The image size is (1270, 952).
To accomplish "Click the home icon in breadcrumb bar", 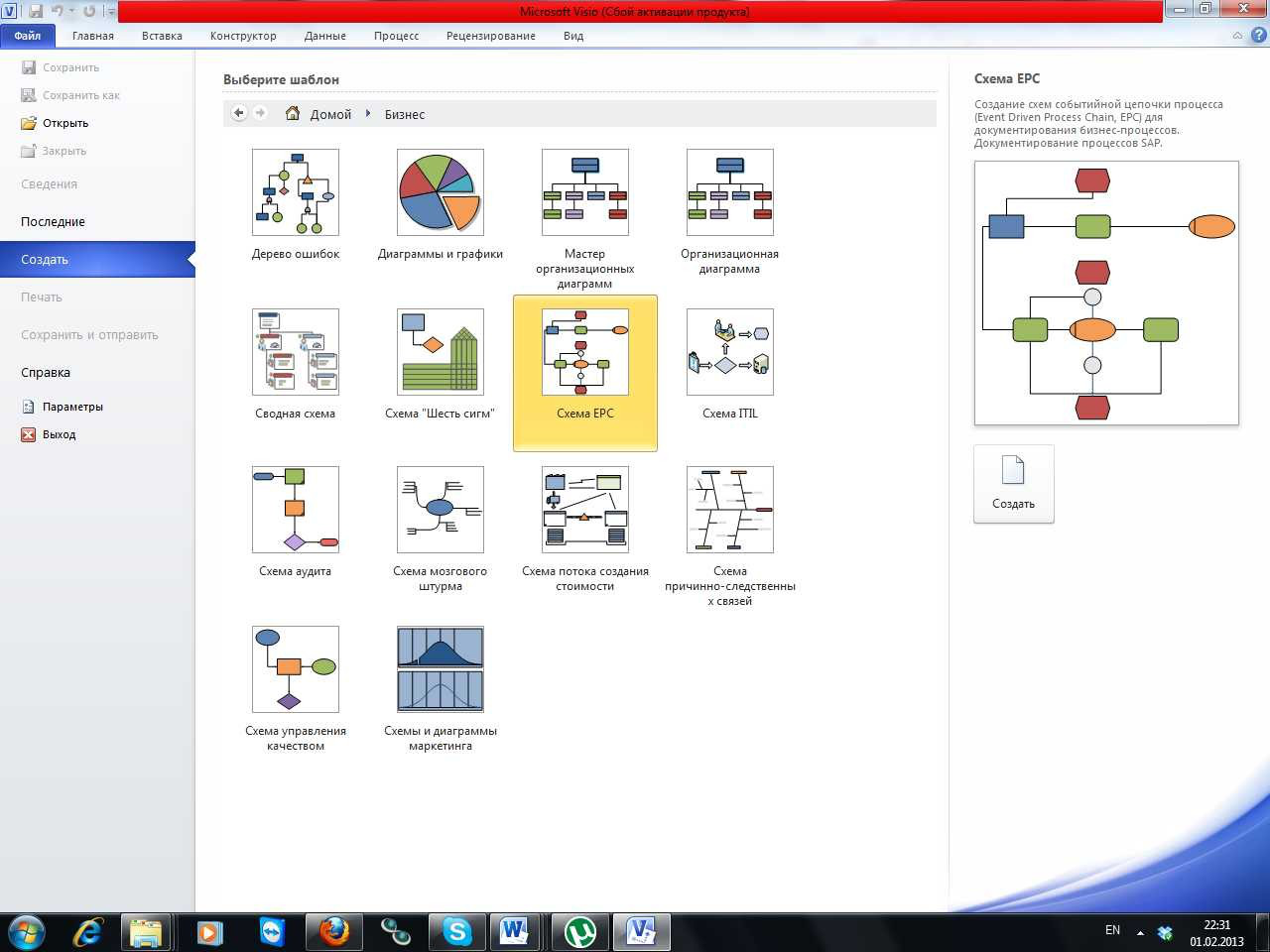I will (293, 113).
